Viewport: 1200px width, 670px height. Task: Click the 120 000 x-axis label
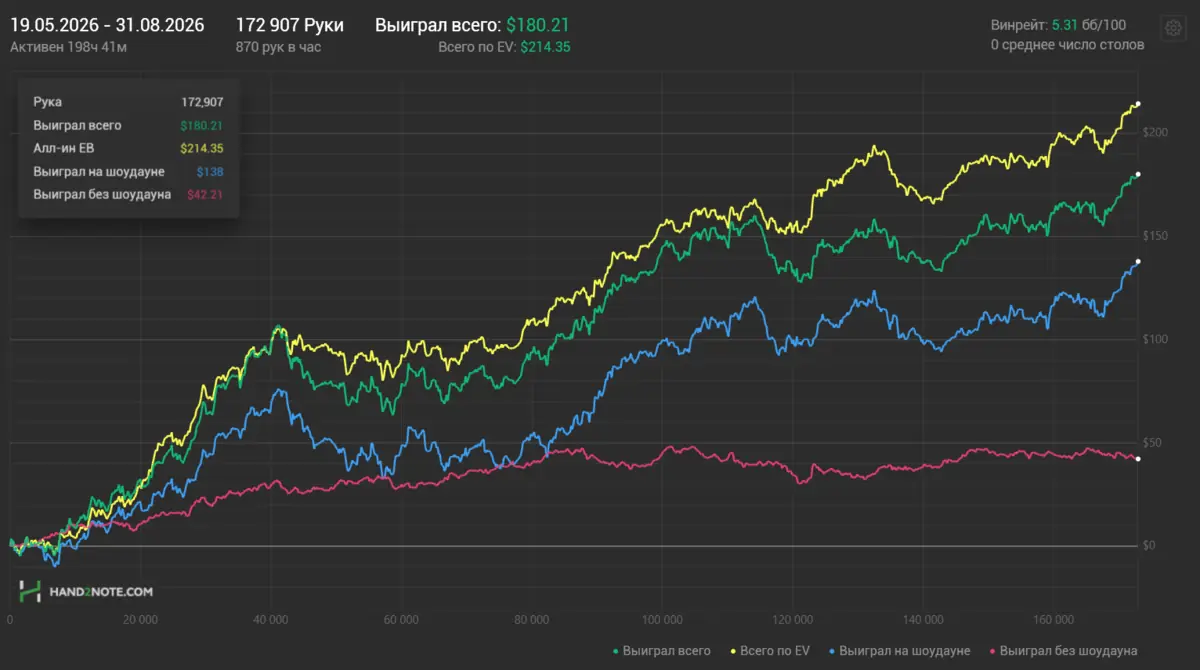[x=791, y=620]
